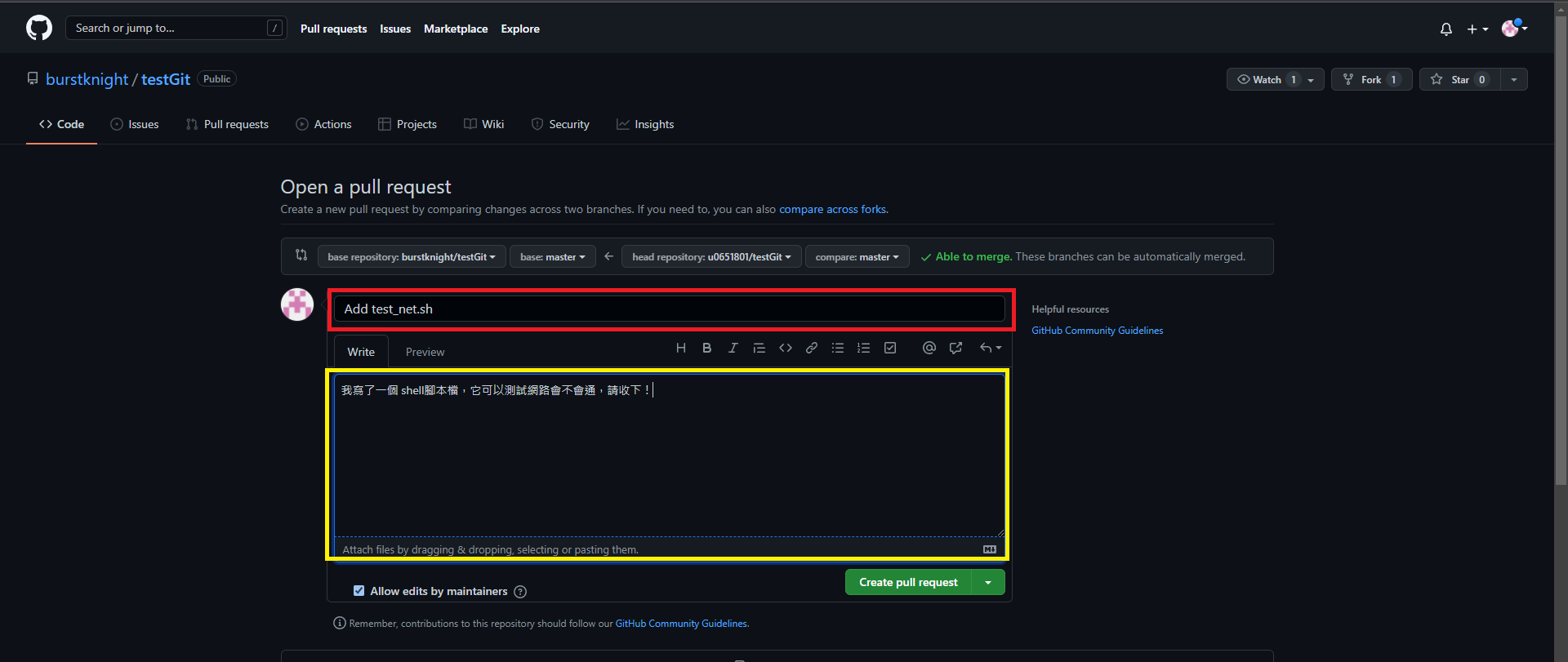Open the user avatar menu
The width and height of the screenshot is (1568, 662).
[1515, 29]
